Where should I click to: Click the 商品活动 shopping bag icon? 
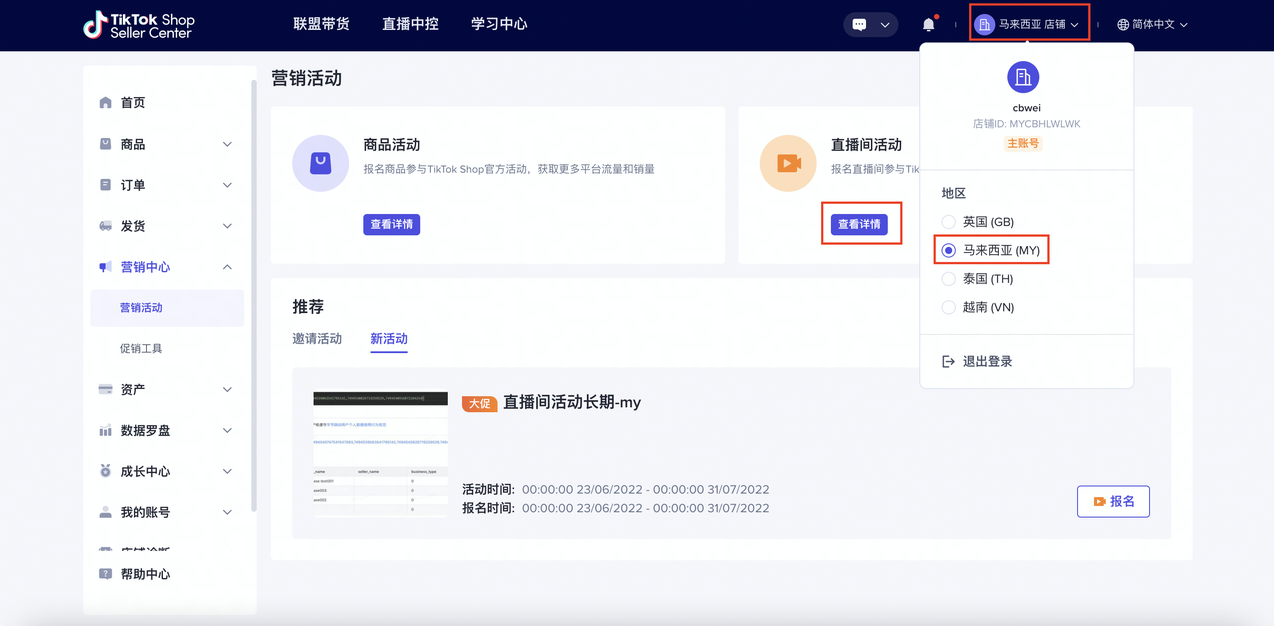coord(321,163)
